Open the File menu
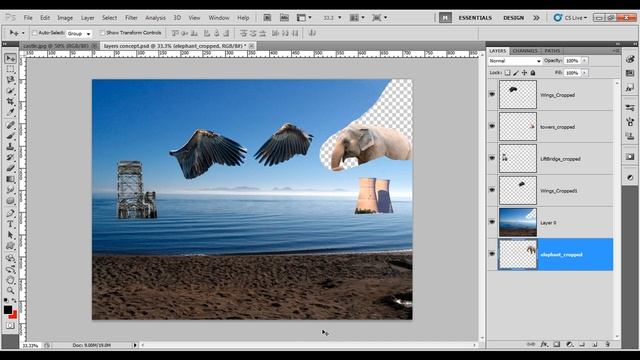This screenshot has width=640, height=360. tap(28, 18)
